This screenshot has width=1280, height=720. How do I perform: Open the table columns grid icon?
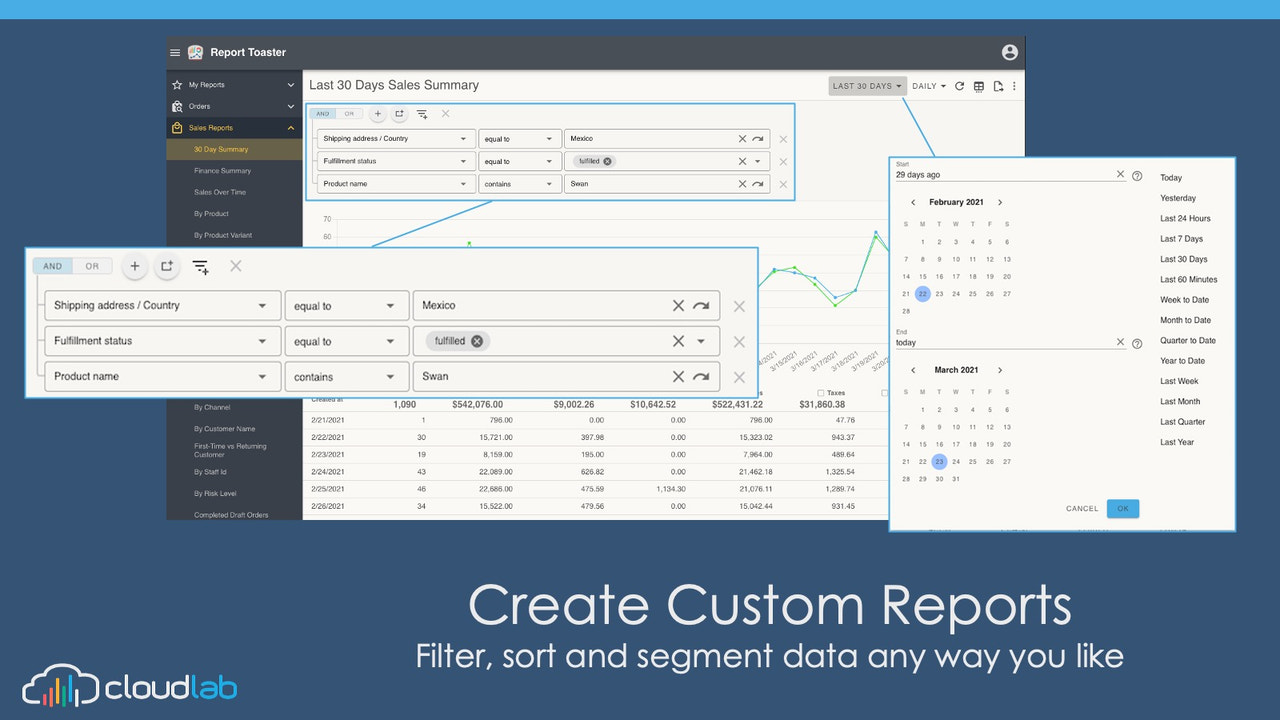[x=977, y=86]
